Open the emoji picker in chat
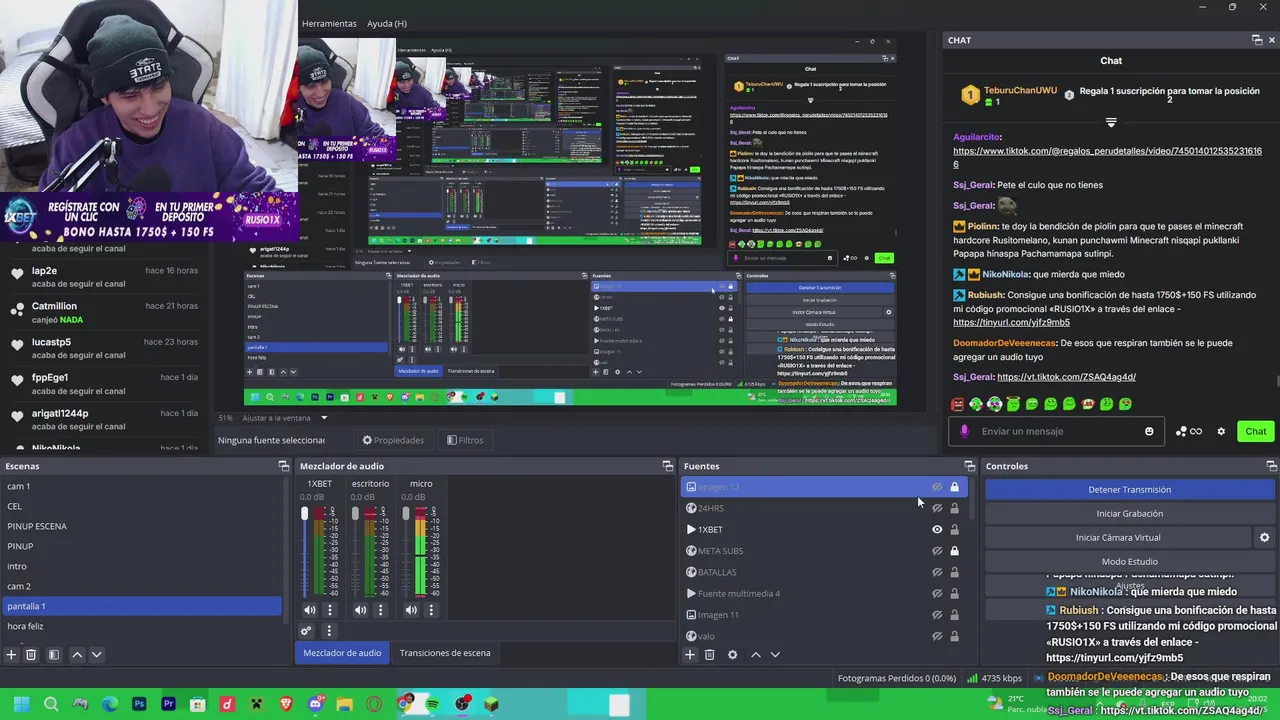Image resolution: width=1280 pixels, height=720 pixels. click(1149, 431)
